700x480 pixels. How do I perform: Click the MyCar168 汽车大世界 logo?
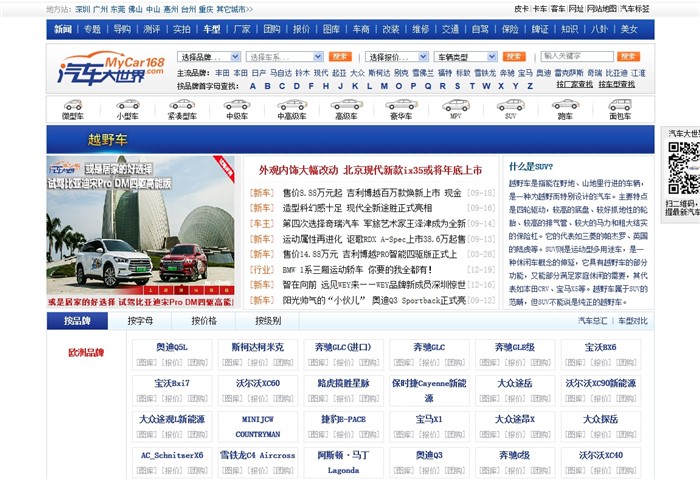coord(111,68)
